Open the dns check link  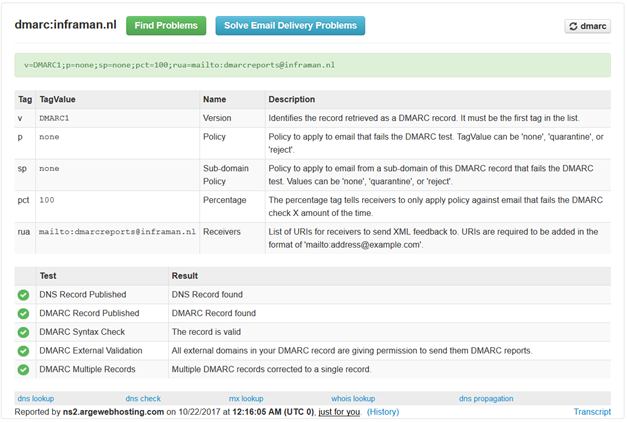144,399
